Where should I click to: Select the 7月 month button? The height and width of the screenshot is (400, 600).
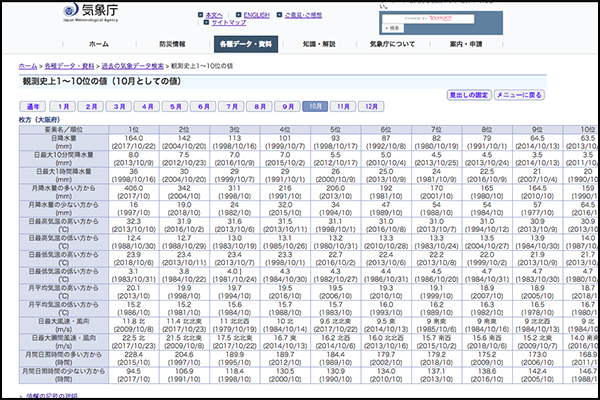pos(231,105)
